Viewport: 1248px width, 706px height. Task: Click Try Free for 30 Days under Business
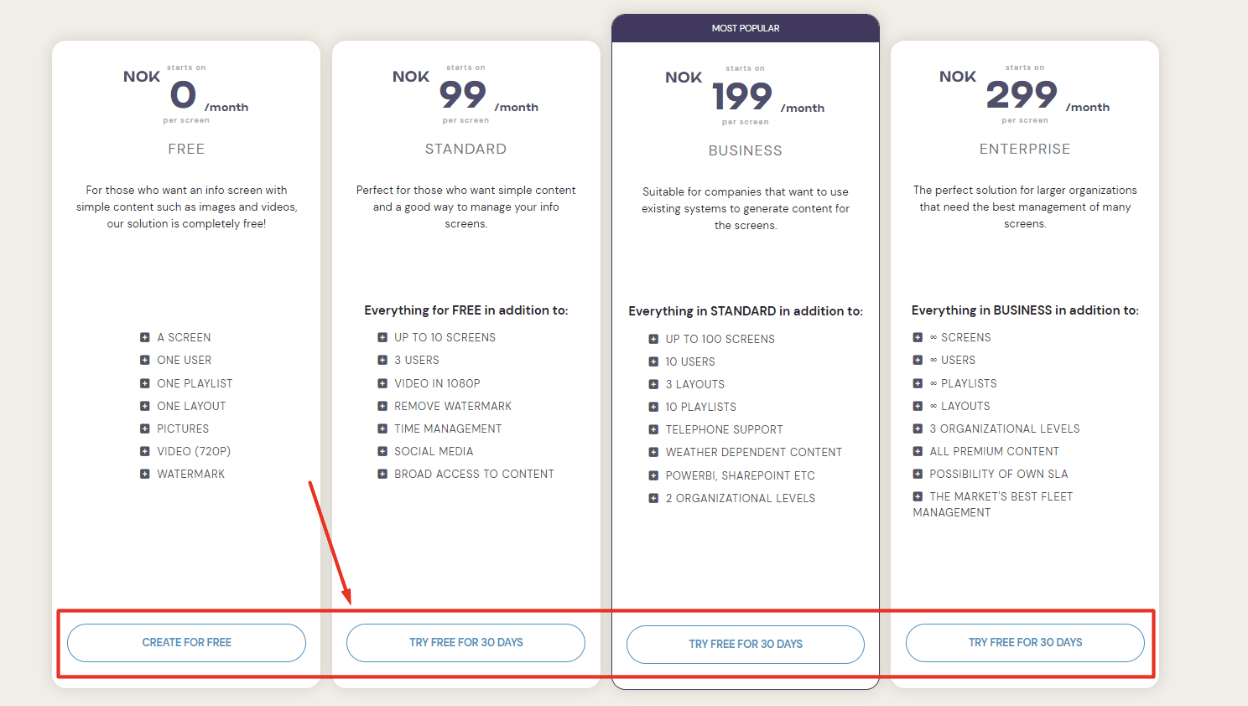[x=745, y=644]
